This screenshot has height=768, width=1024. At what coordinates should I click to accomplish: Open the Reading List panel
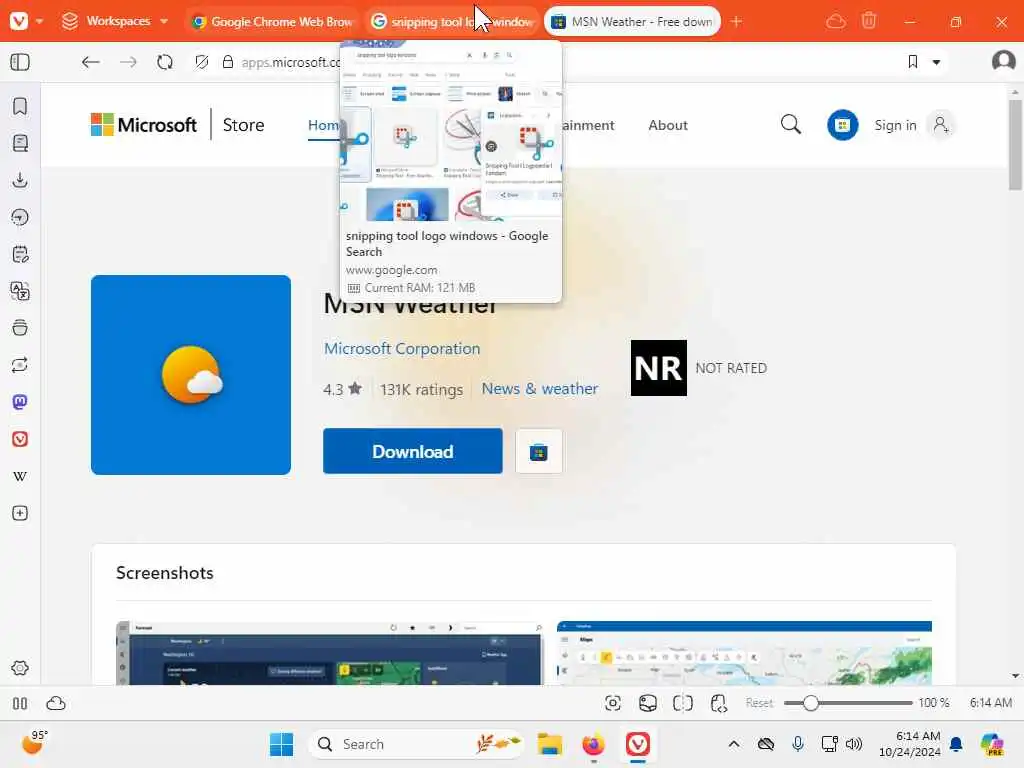pos(20,143)
